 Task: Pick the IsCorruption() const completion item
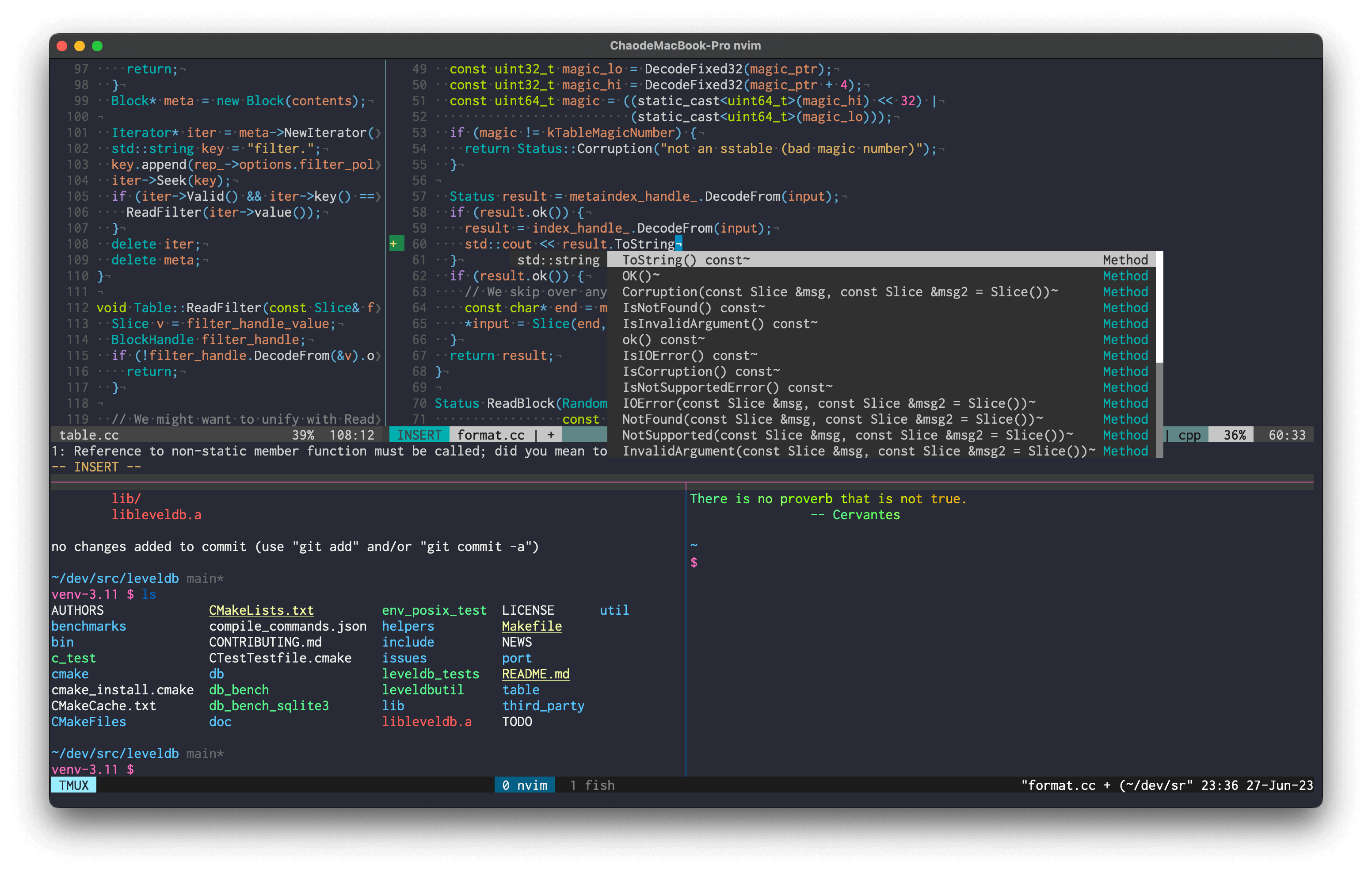pyautogui.click(x=700, y=372)
